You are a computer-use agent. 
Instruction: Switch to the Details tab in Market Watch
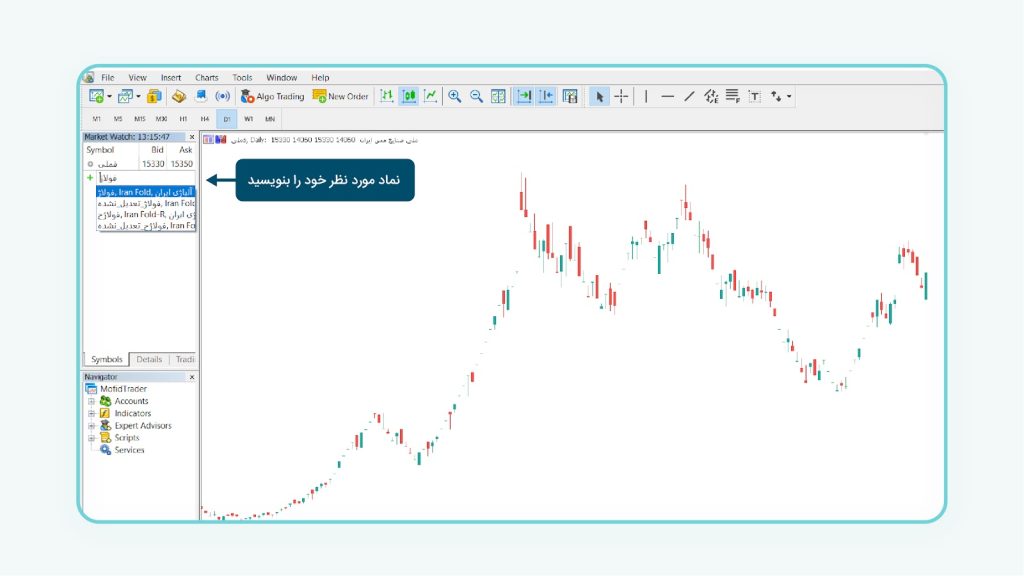[149, 359]
